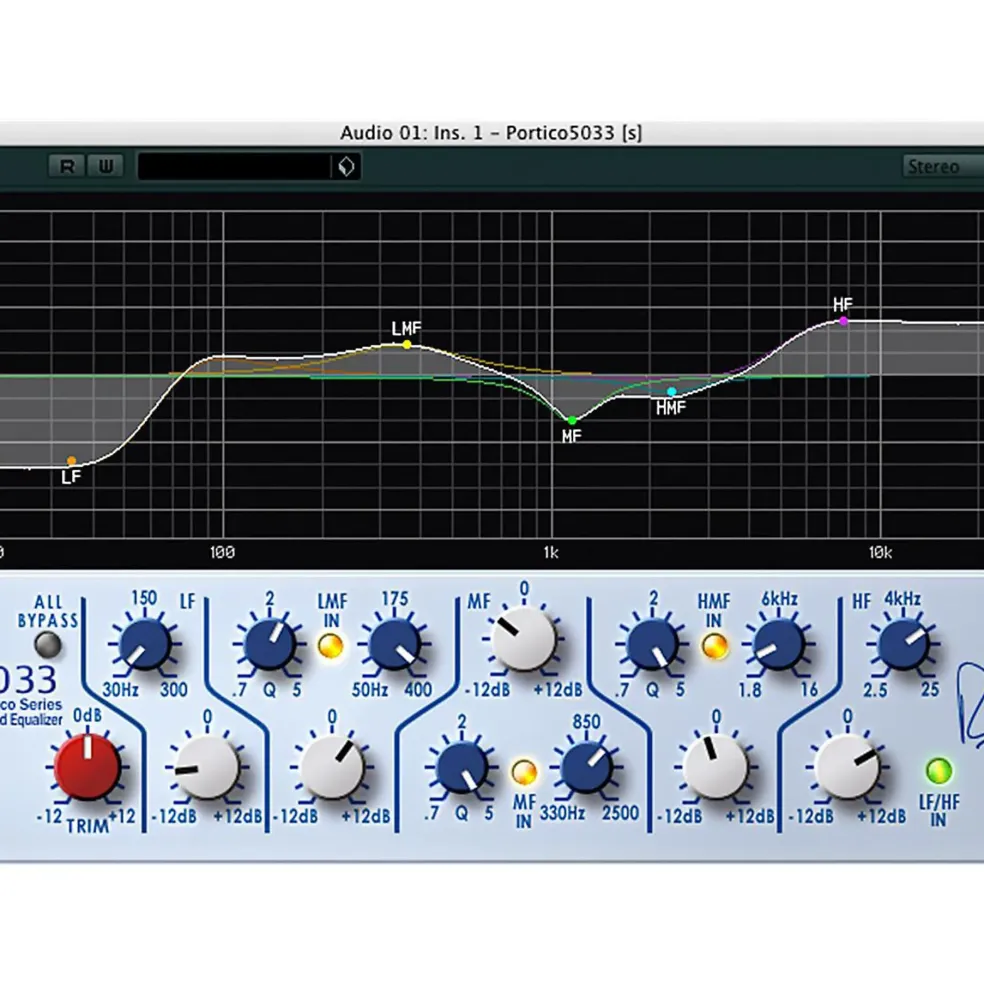Viewport: 984px width, 985px height.
Task: Click the LF gain knob
Action: coord(207,768)
